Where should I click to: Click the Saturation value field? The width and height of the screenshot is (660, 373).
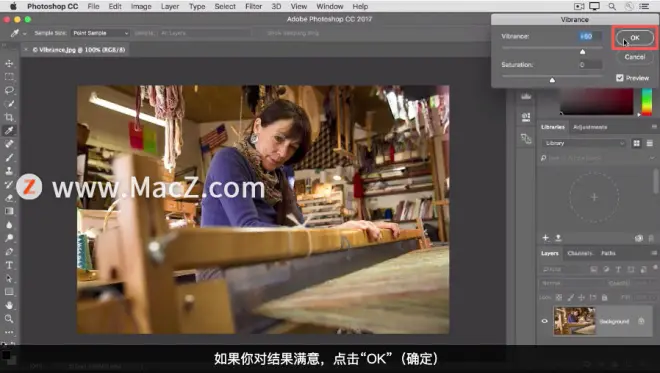[590, 65]
